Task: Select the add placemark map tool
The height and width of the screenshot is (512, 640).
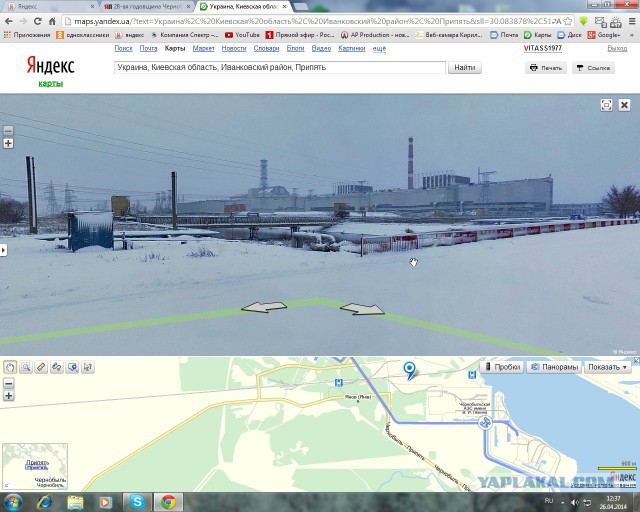Action: click(72, 367)
